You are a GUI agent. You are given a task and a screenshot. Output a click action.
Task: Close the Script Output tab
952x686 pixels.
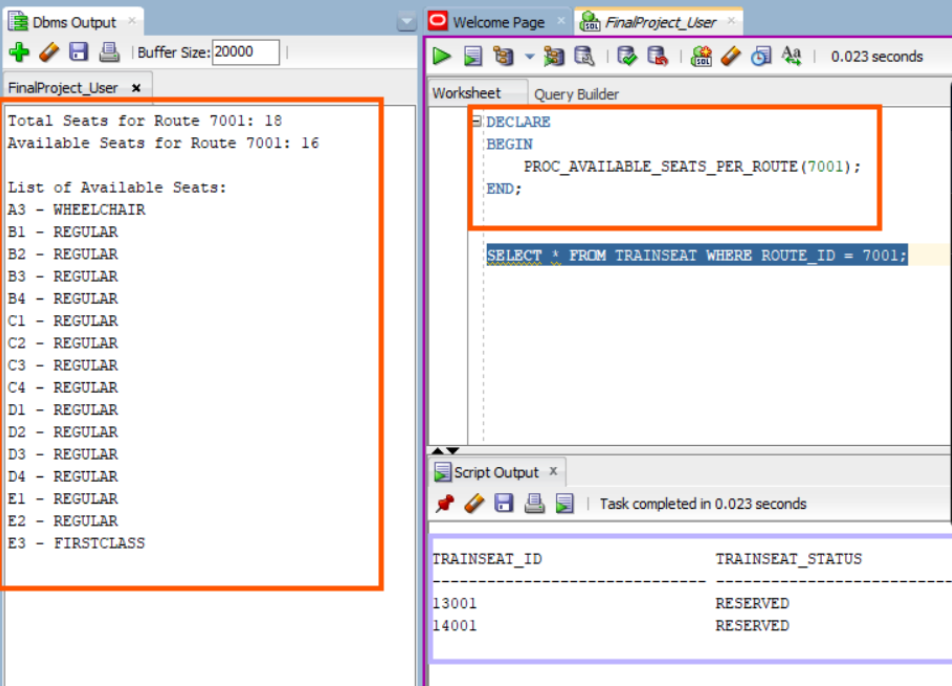553,471
